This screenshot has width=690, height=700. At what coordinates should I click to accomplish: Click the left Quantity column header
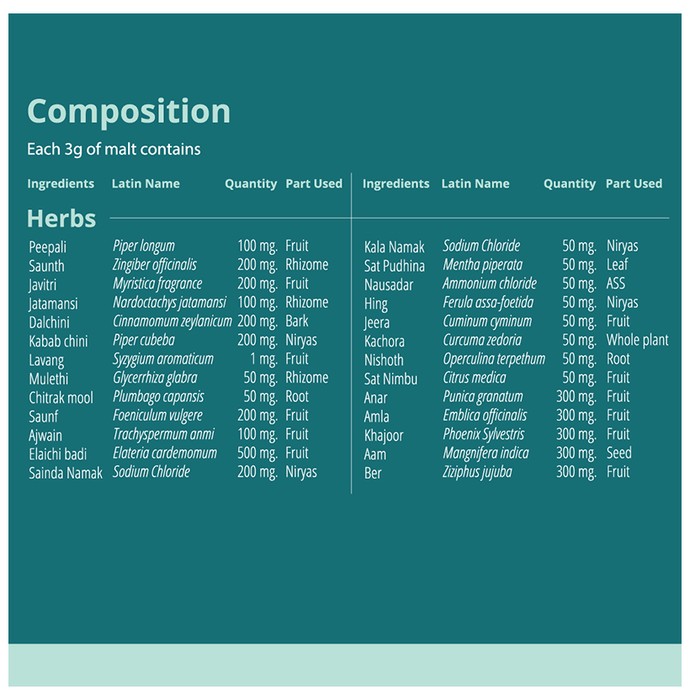tap(251, 183)
